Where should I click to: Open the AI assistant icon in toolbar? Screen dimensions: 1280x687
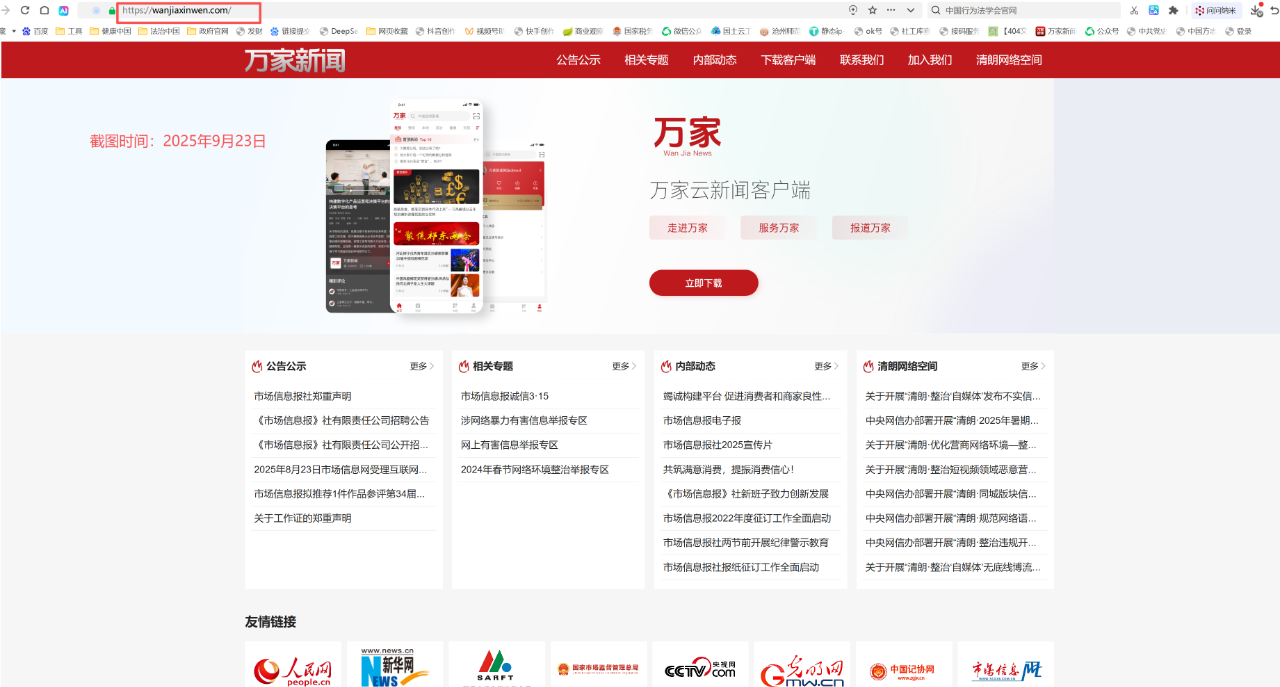pos(63,10)
